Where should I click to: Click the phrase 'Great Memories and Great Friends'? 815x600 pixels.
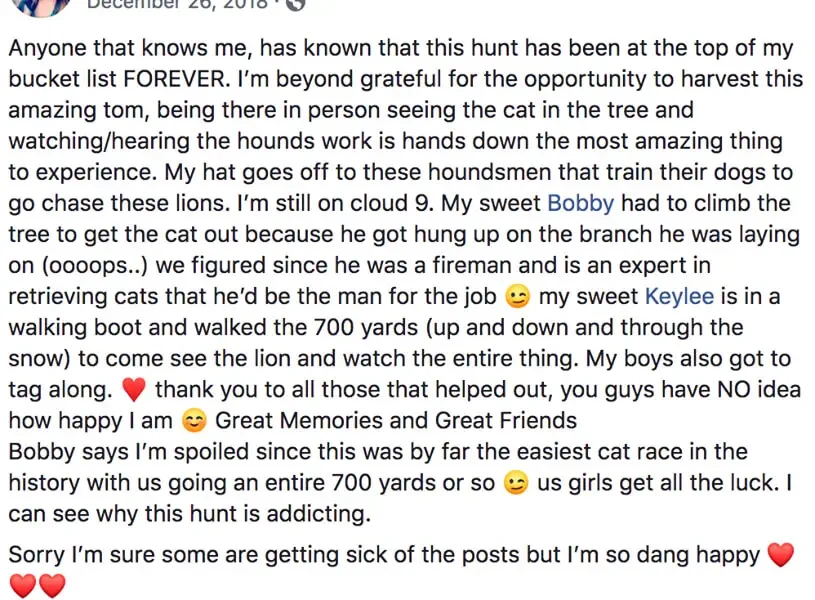pyautogui.click(x=396, y=421)
